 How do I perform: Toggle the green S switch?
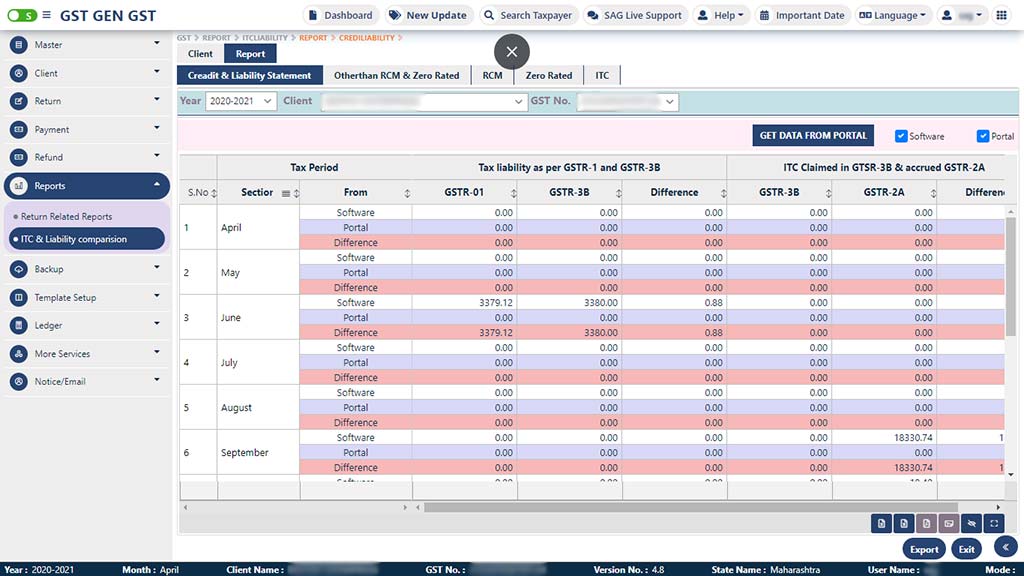pos(22,15)
